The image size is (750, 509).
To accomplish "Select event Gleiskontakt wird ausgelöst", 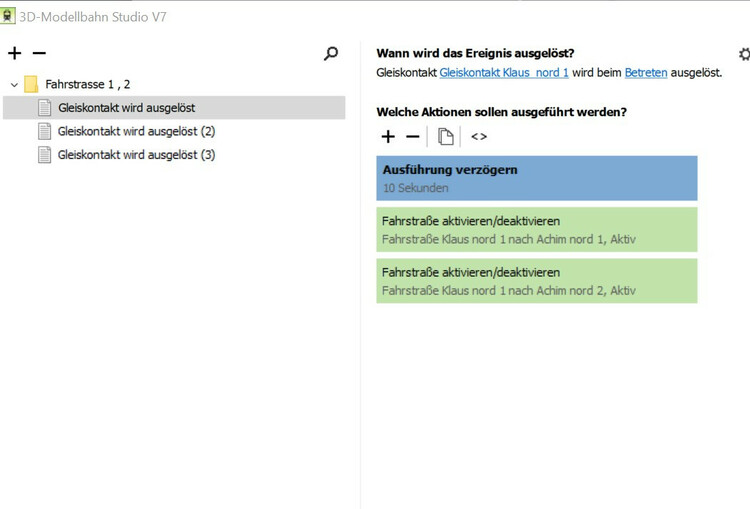I will [126, 108].
